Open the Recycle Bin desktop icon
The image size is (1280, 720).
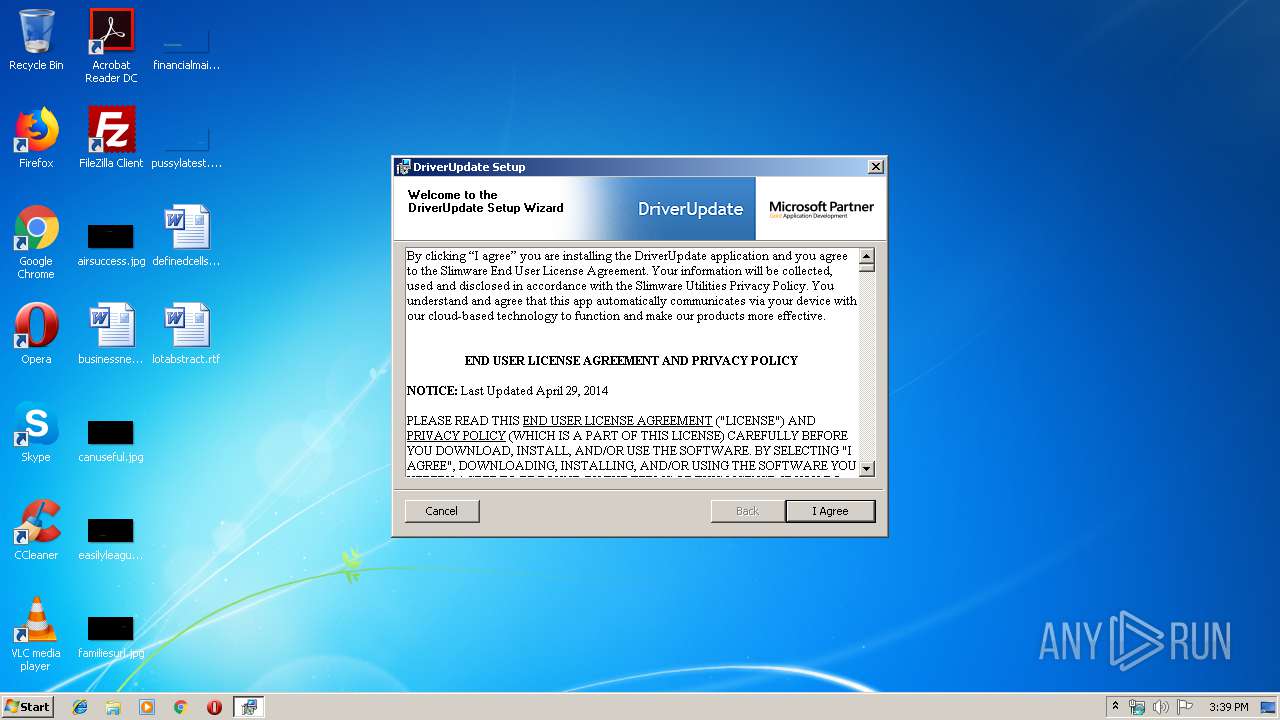[36, 41]
